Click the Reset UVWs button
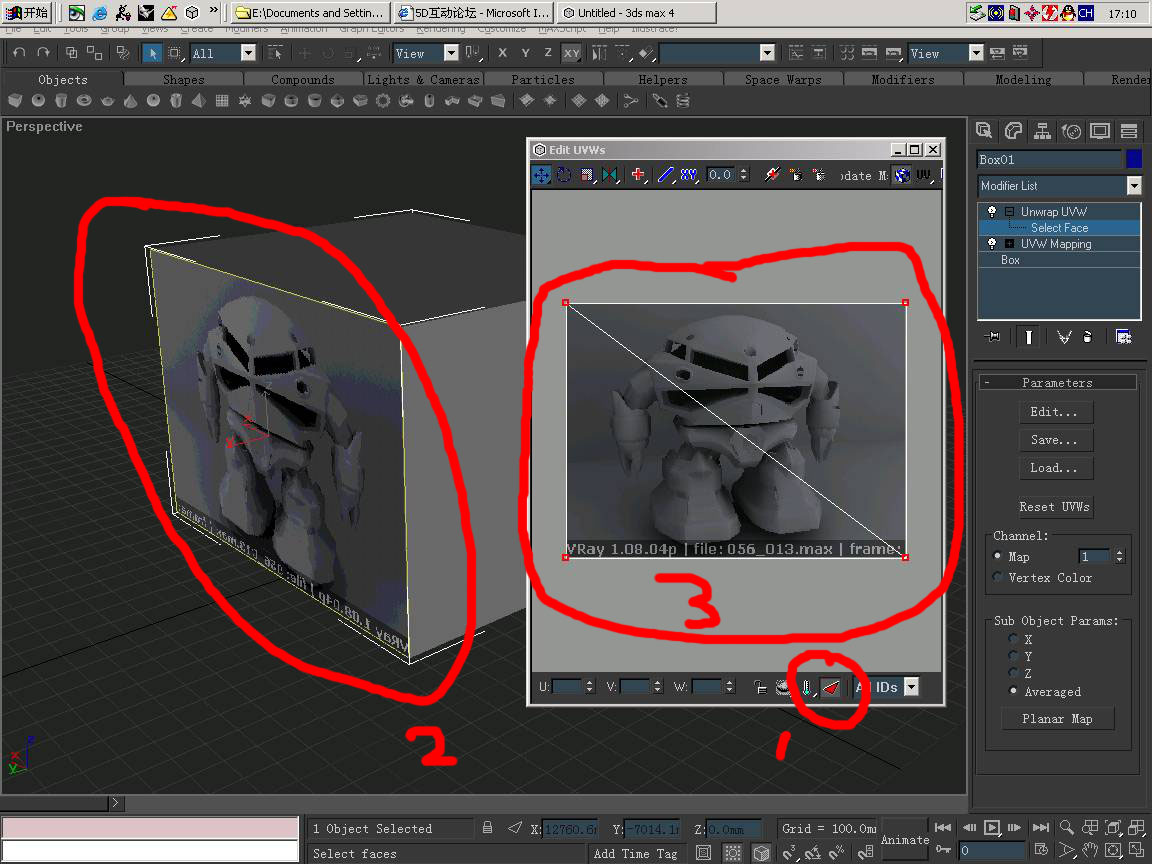The height and width of the screenshot is (864, 1152). [1054, 507]
